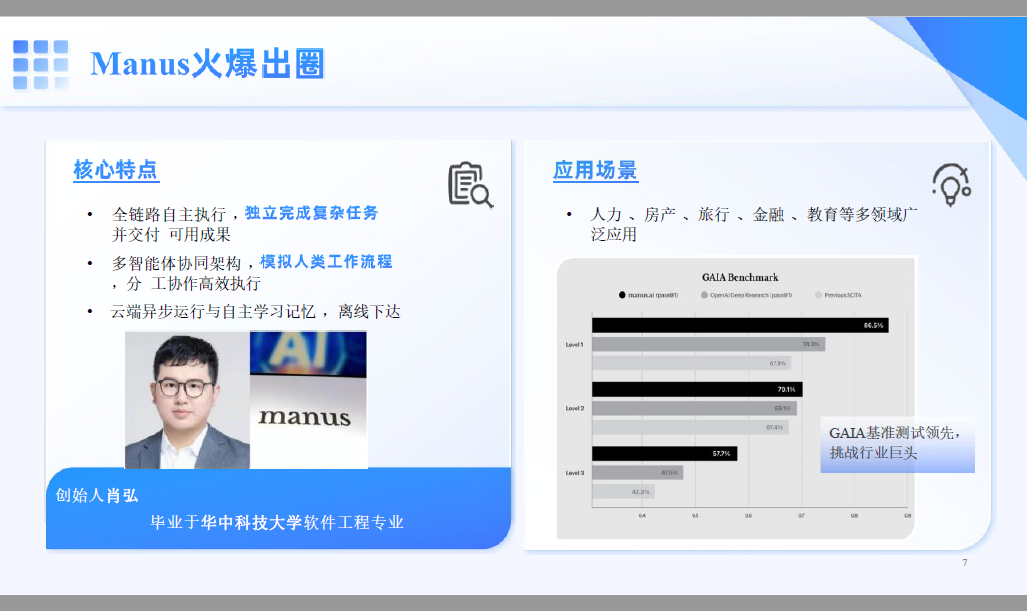Click the bullet 云端异步运行与自主学习记忆
The width and height of the screenshot is (1027, 611).
point(212,312)
